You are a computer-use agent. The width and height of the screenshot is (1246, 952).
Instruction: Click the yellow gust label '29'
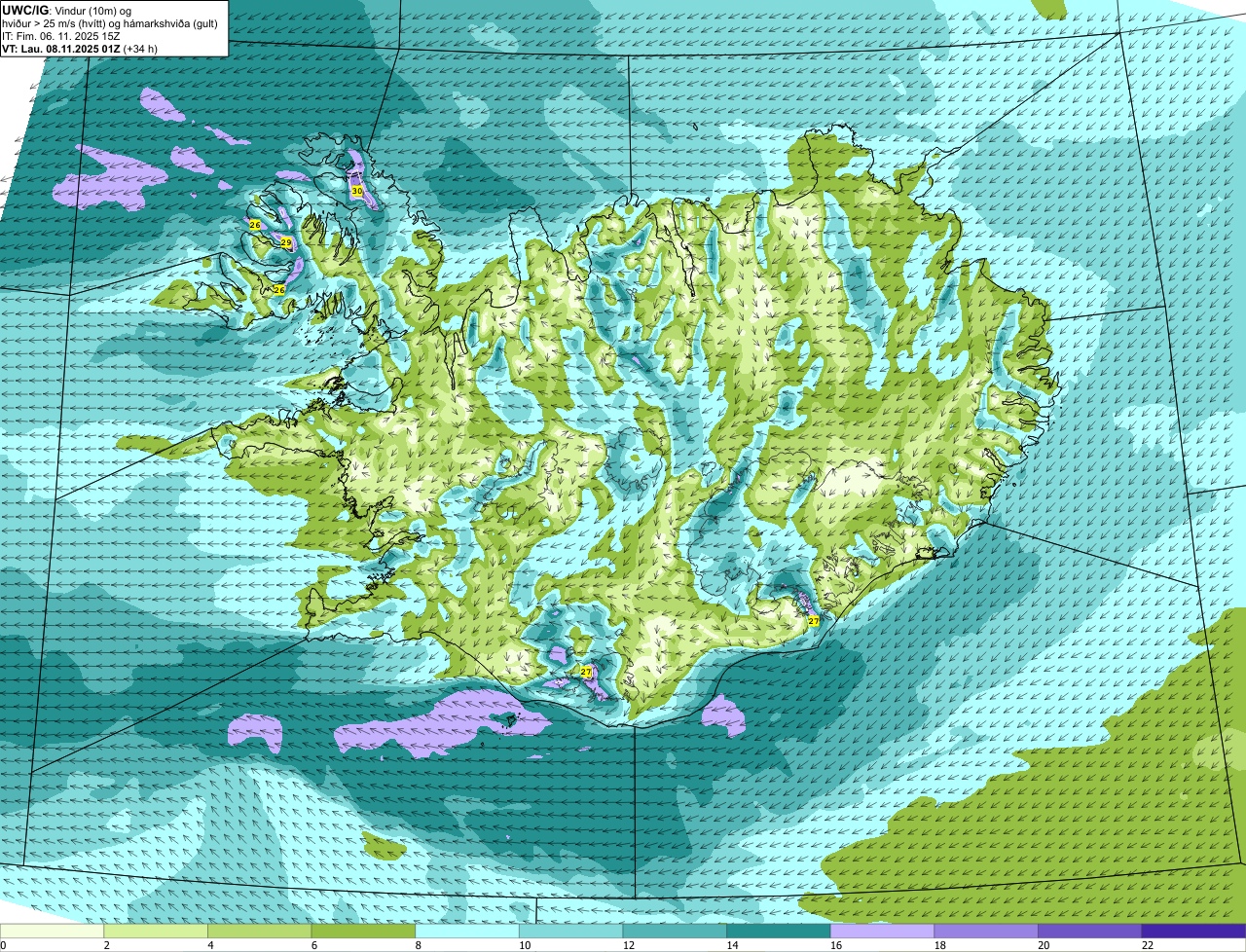point(286,242)
